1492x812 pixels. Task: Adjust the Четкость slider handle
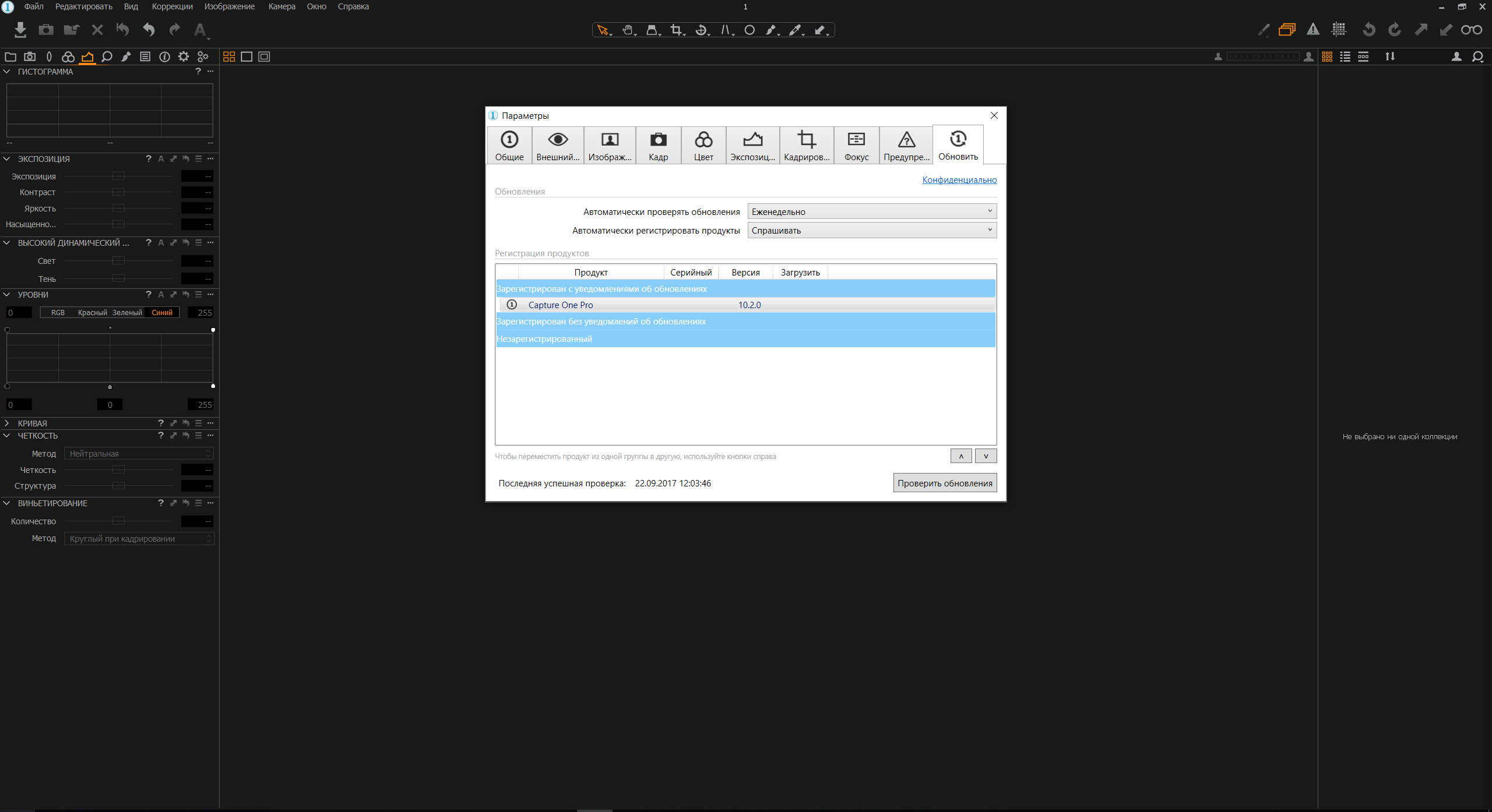click(118, 470)
